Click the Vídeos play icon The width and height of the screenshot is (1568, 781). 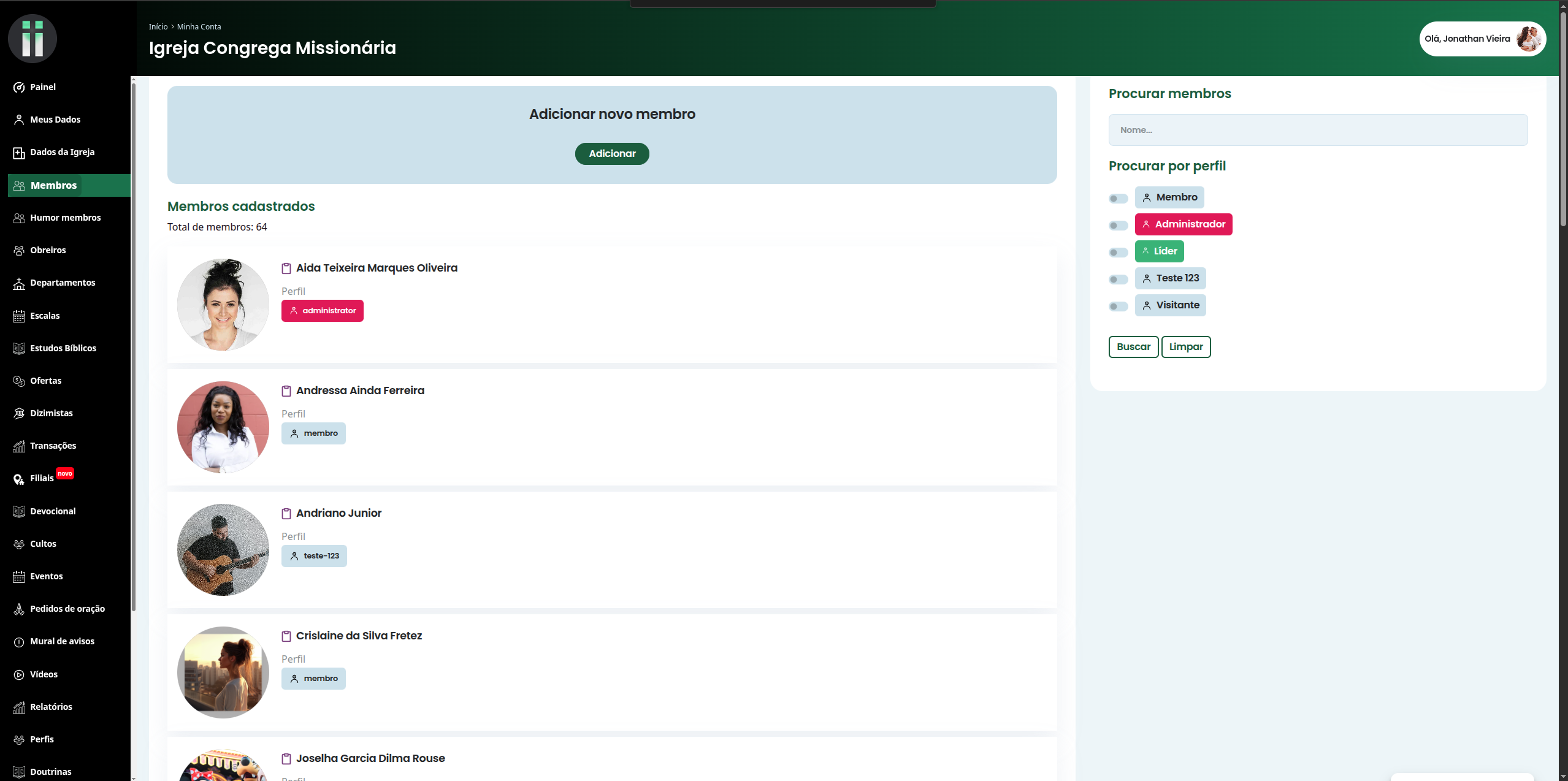coord(19,674)
